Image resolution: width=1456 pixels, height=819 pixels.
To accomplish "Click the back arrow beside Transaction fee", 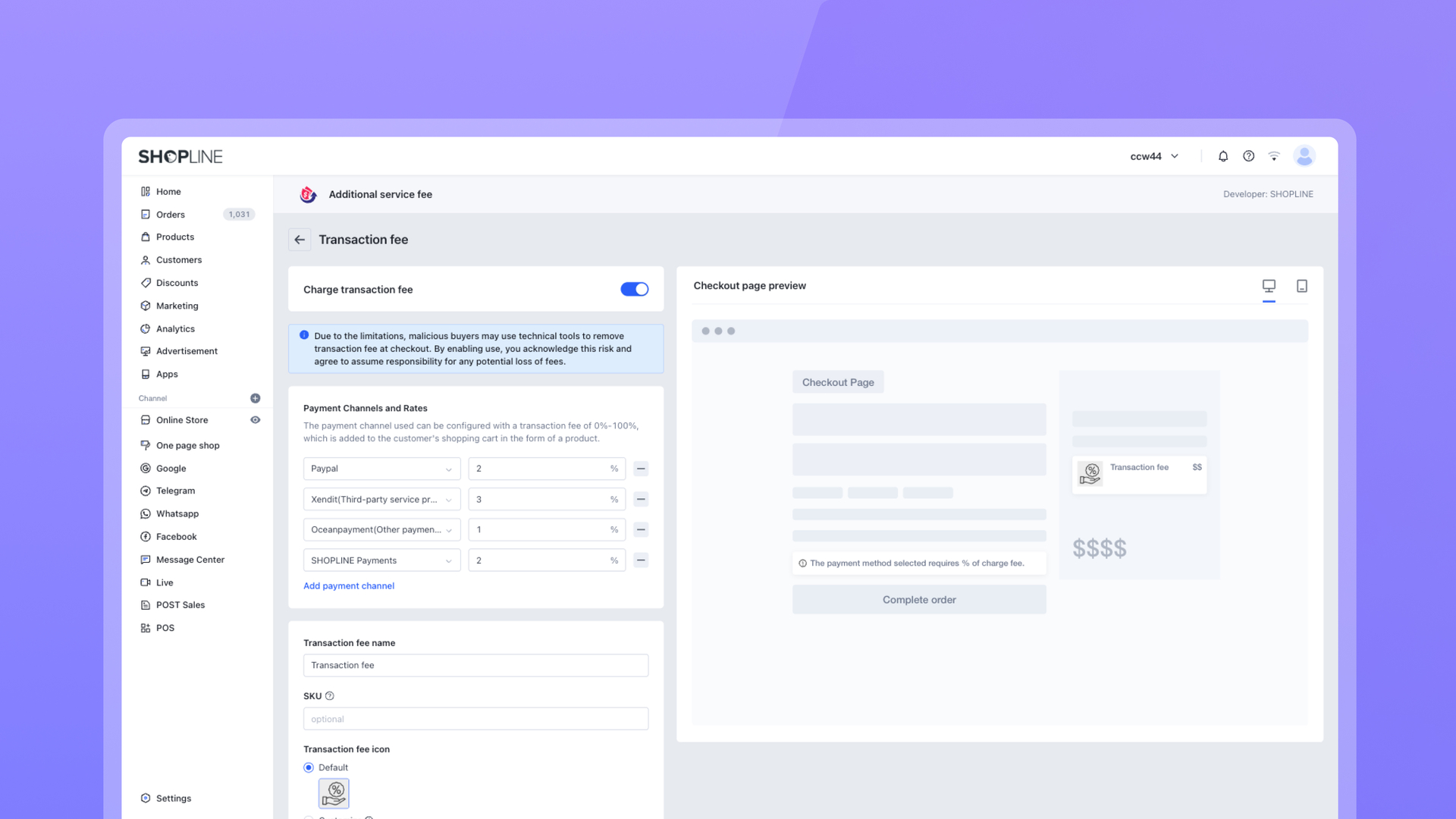I will [x=300, y=240].
